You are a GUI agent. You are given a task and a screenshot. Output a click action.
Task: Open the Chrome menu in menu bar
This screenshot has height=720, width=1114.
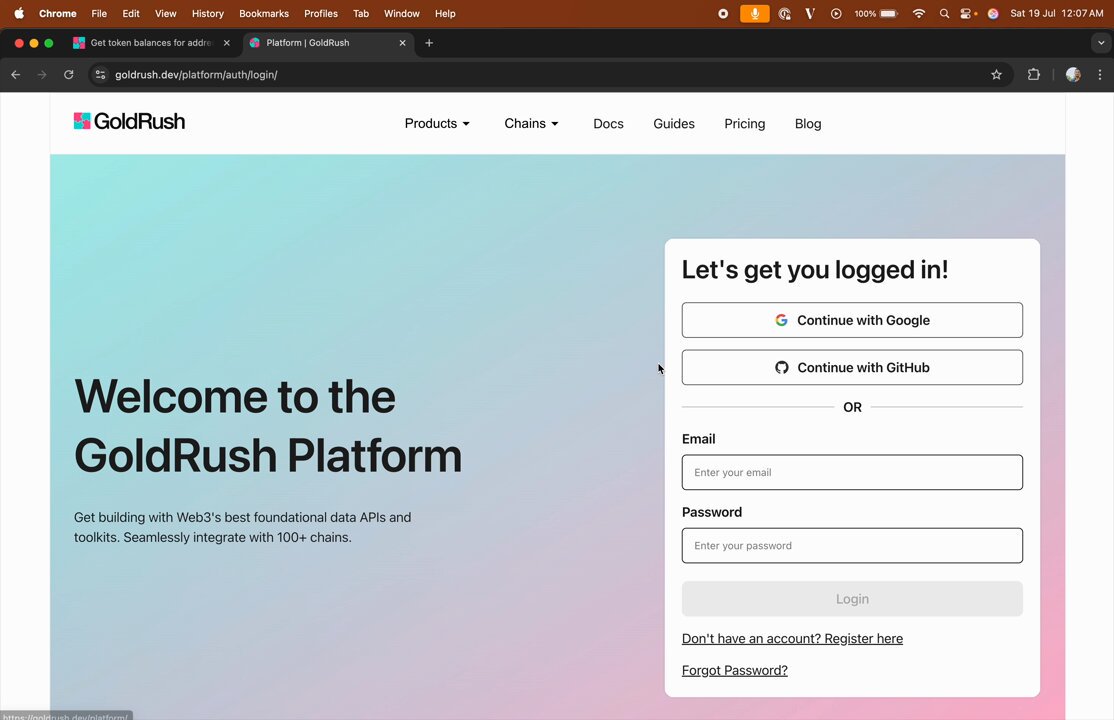[58, 14]
